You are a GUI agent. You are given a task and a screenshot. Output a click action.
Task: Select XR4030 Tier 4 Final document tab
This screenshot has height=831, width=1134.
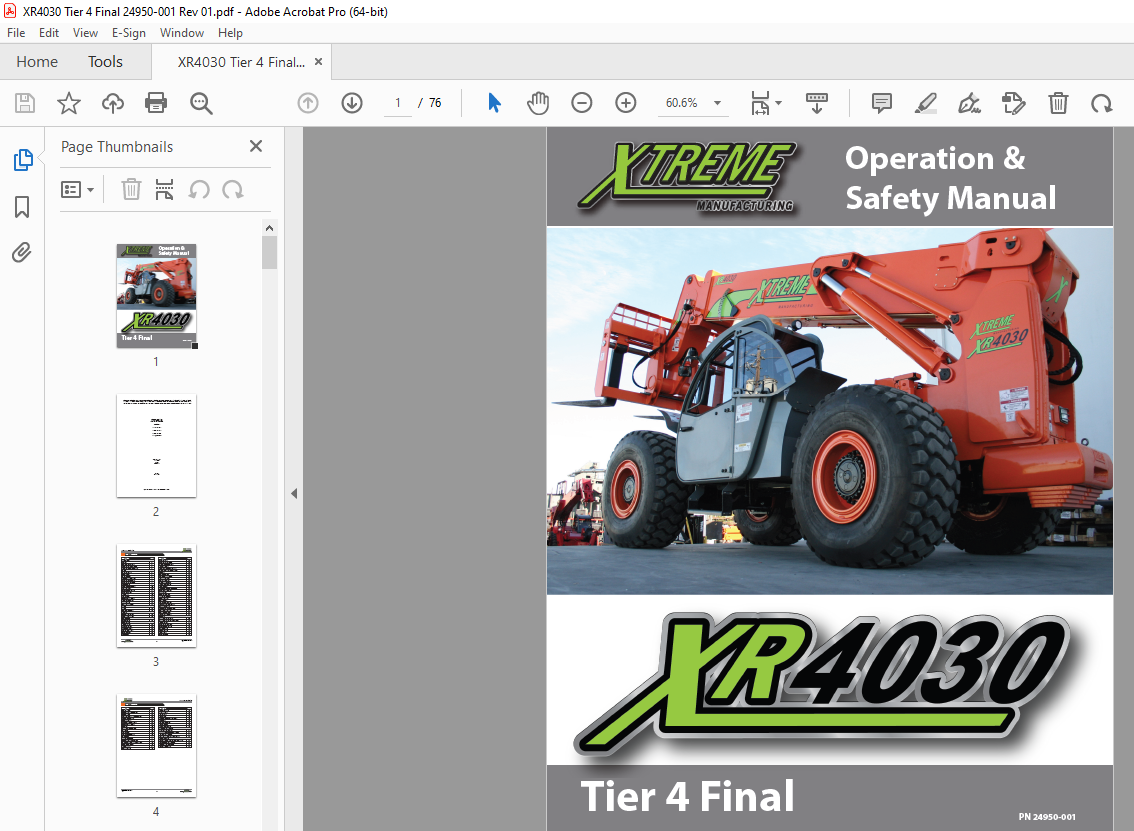(241, 62)
